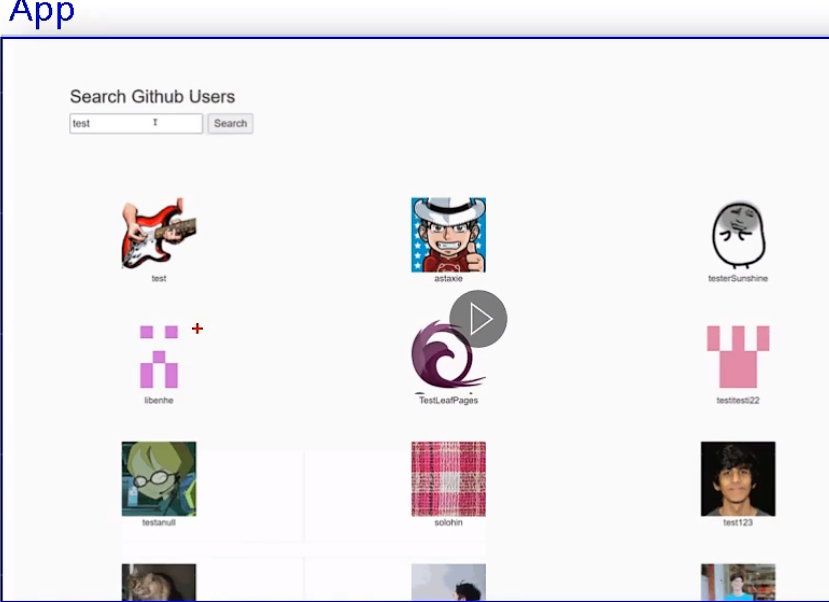Click the username label "TestLeafPages"
The height and width of the screenshot is (602, 829).
point(448,401)
